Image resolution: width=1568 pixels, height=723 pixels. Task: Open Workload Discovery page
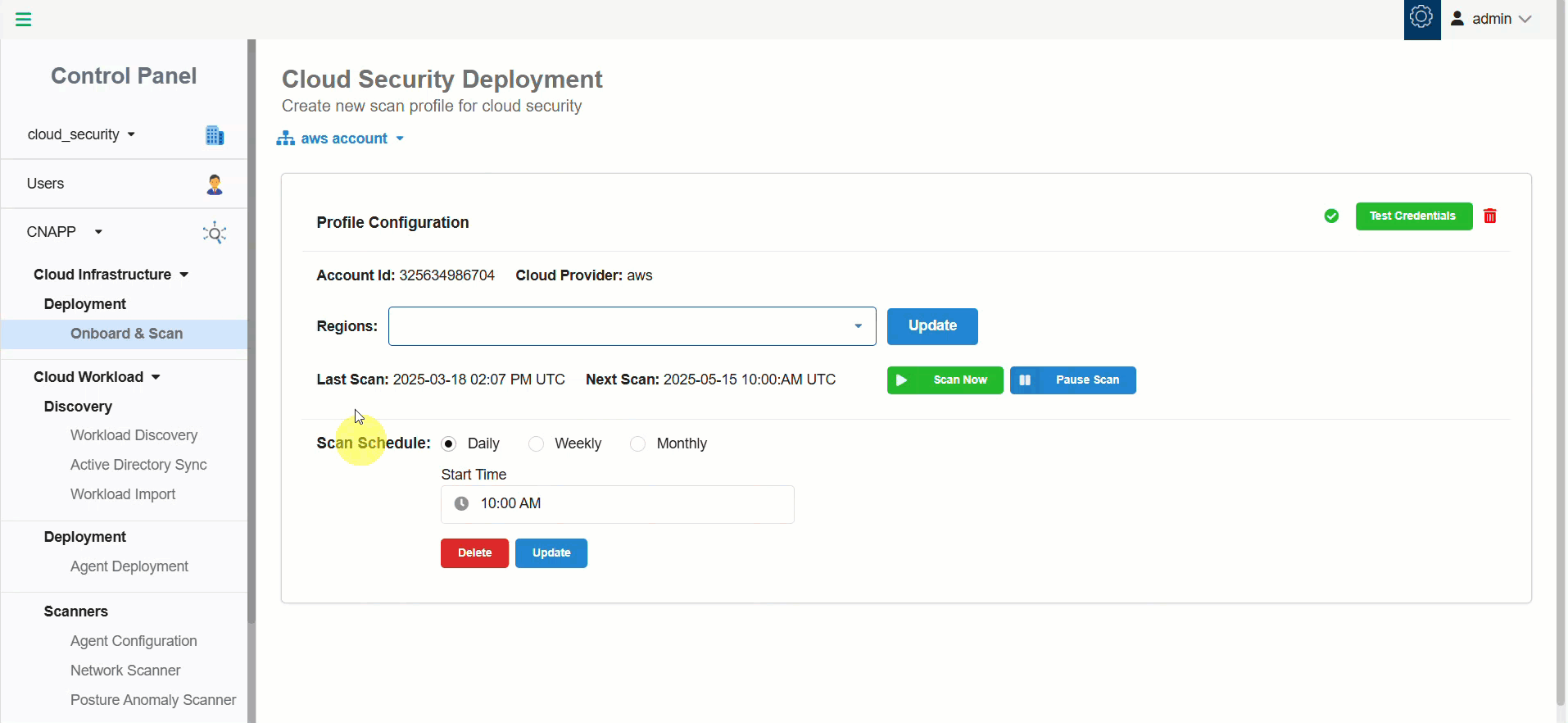pyautogui.click(x=134, y=435)
